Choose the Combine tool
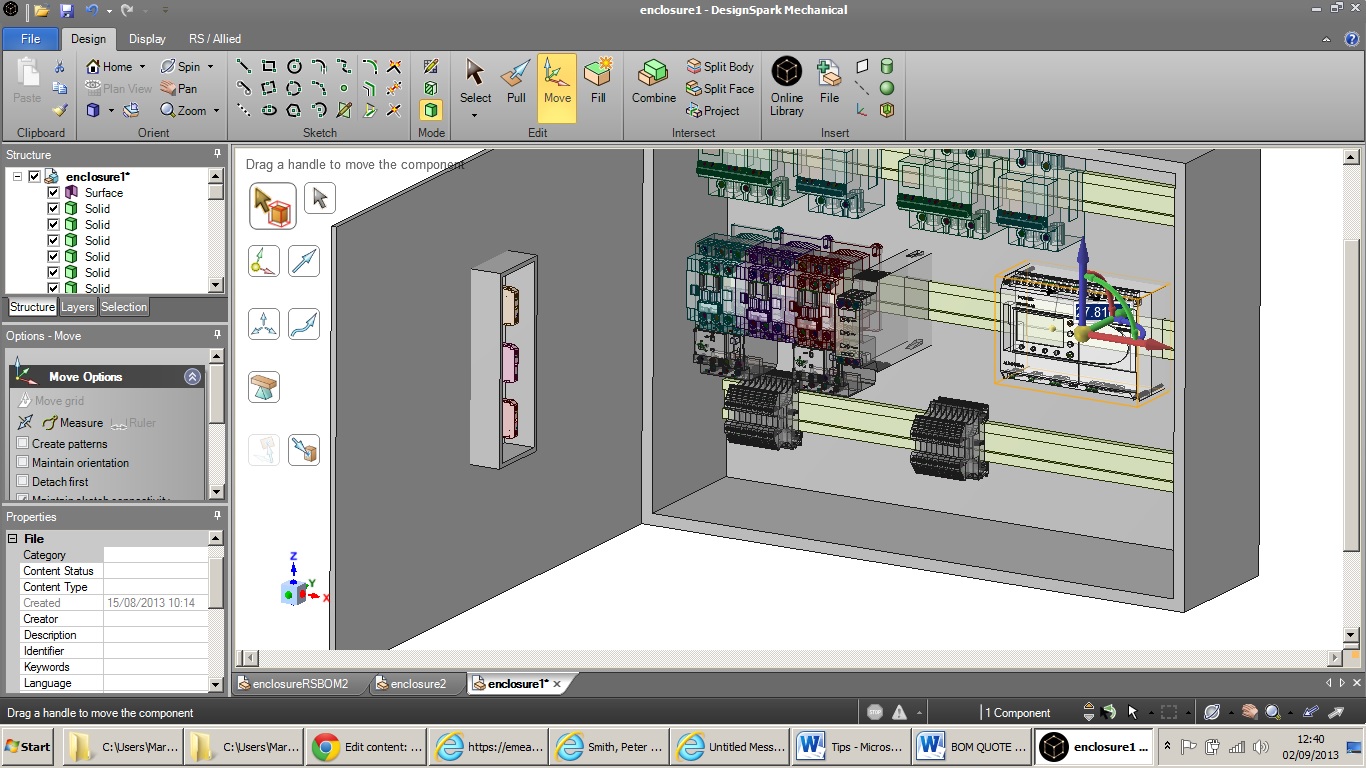Image resolution: width=1366 pixels, height=768 pixels. coord(653,82)
